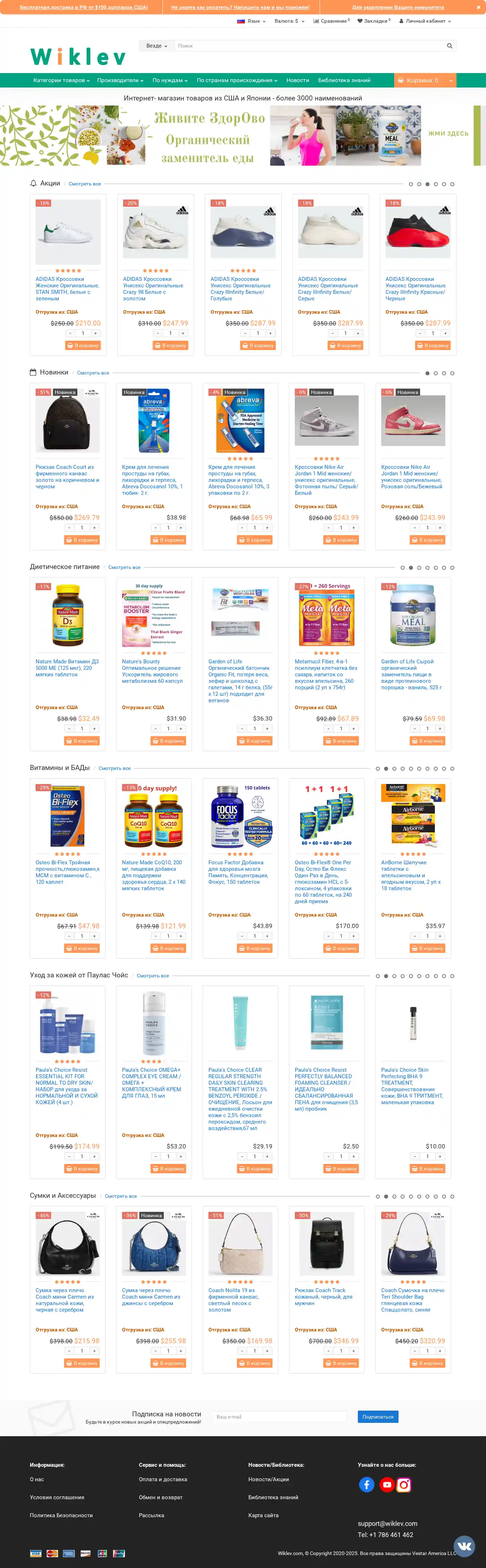Open Смотреть все link beside Акции

[x=85, y=184]
